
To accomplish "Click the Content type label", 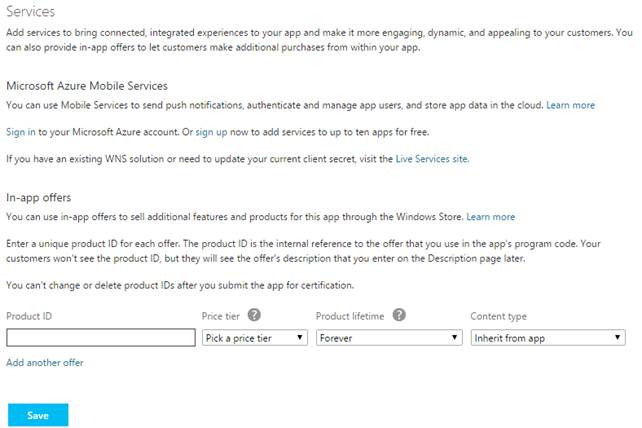I will coord(499,316).
